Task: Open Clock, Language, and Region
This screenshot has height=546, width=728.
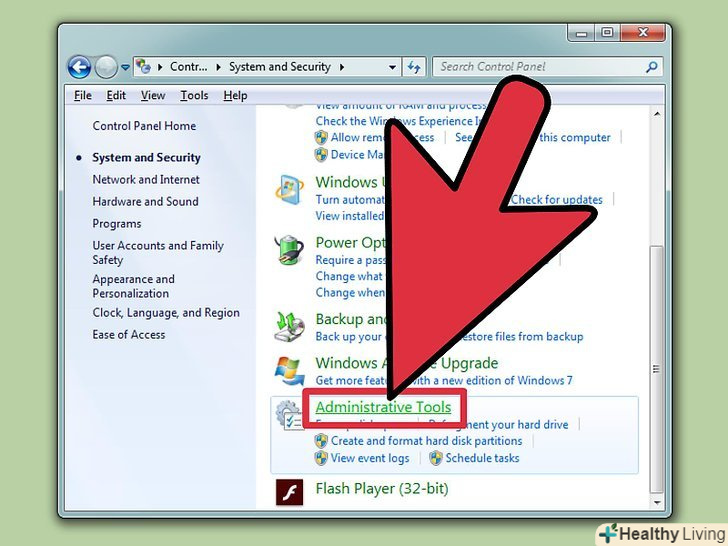Action: pyautogui.click(x=166, y=313)
